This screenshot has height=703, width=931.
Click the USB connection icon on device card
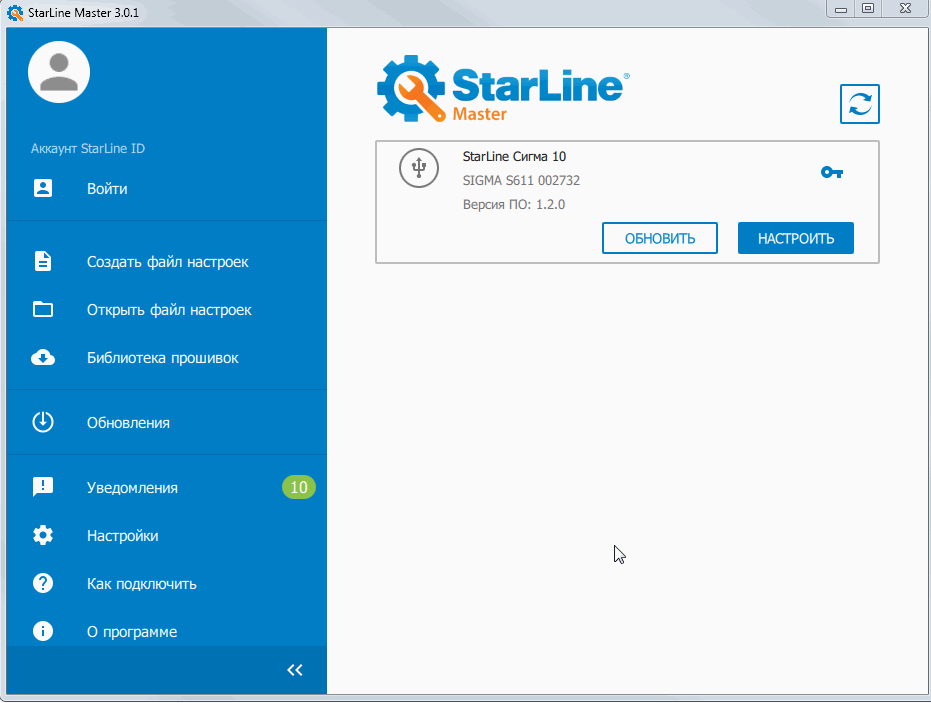418,167
